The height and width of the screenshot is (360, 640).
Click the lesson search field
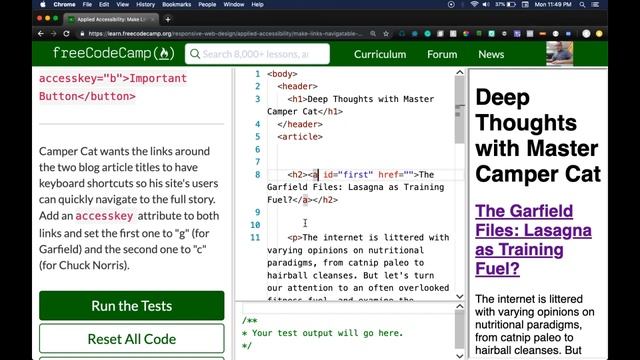(257, 54)
